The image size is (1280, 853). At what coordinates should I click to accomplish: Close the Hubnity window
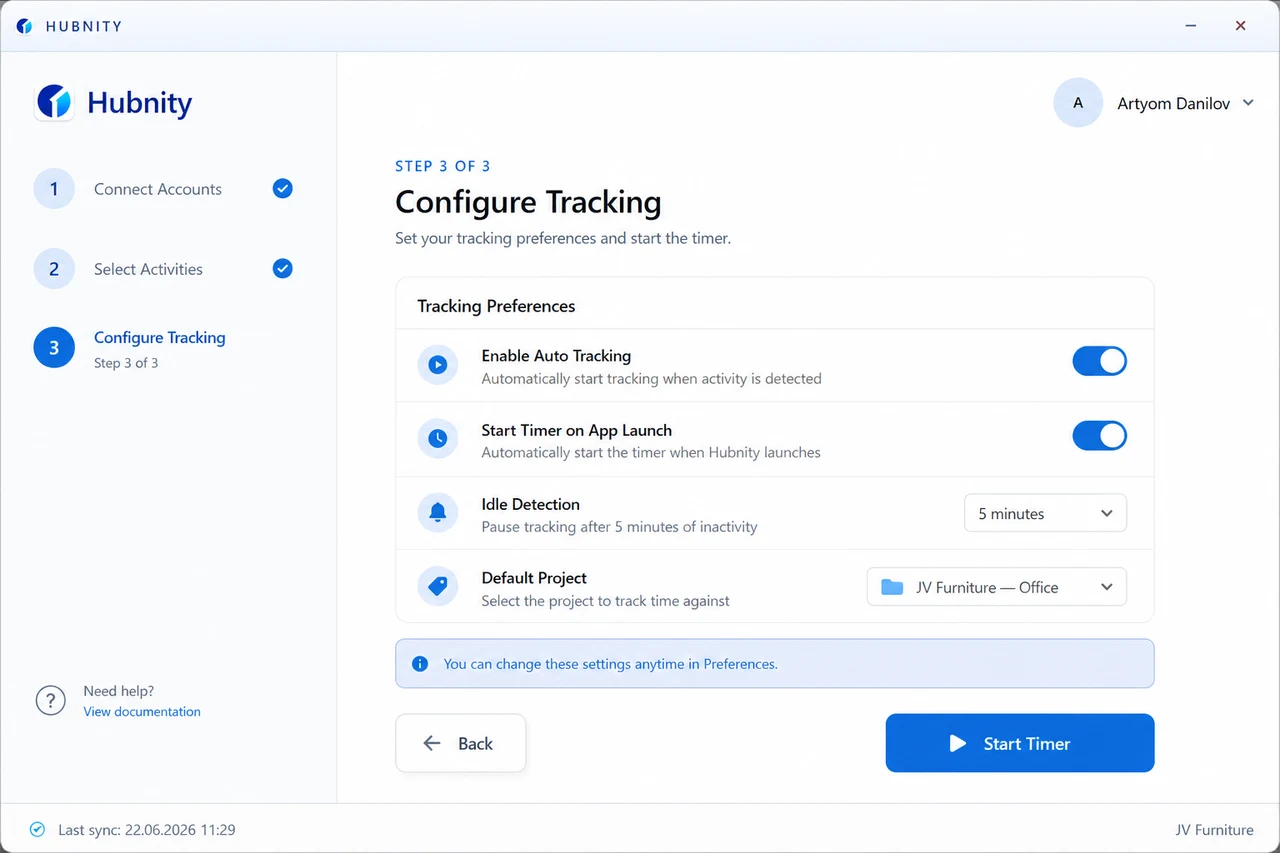(1240, 26)
